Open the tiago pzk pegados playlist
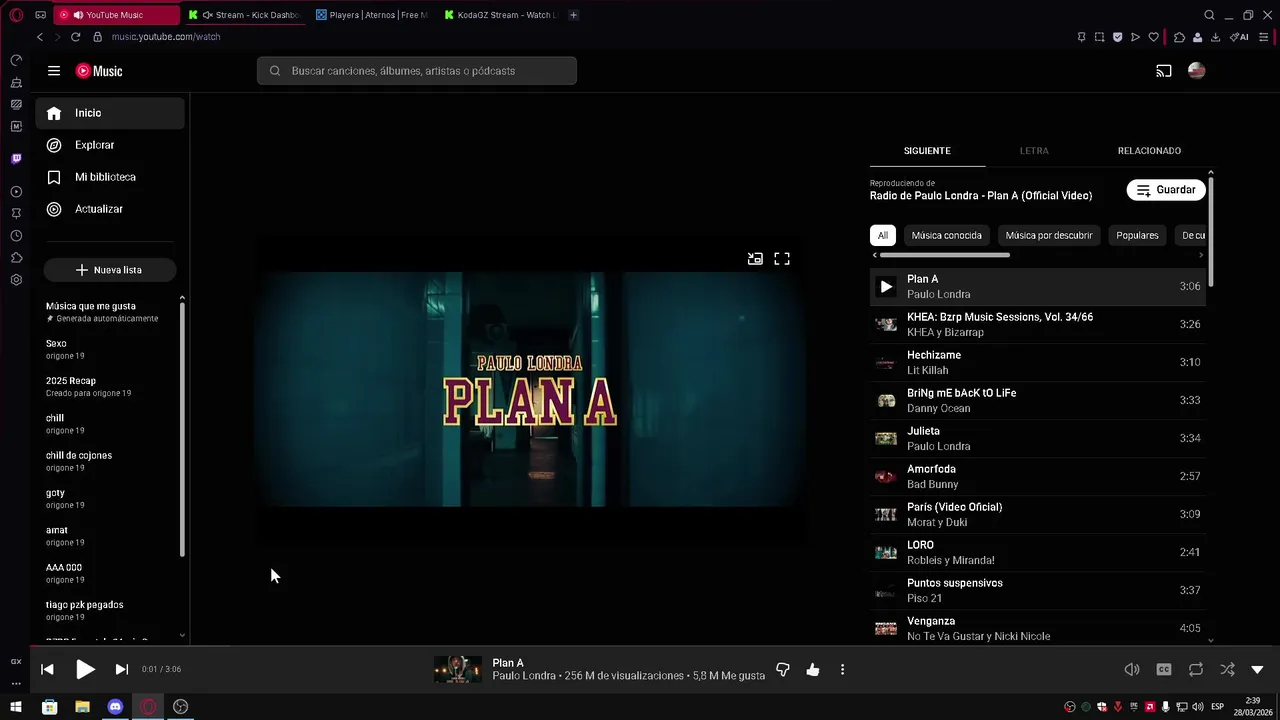This screenshot has width=1280, height=720. (110, 611)
